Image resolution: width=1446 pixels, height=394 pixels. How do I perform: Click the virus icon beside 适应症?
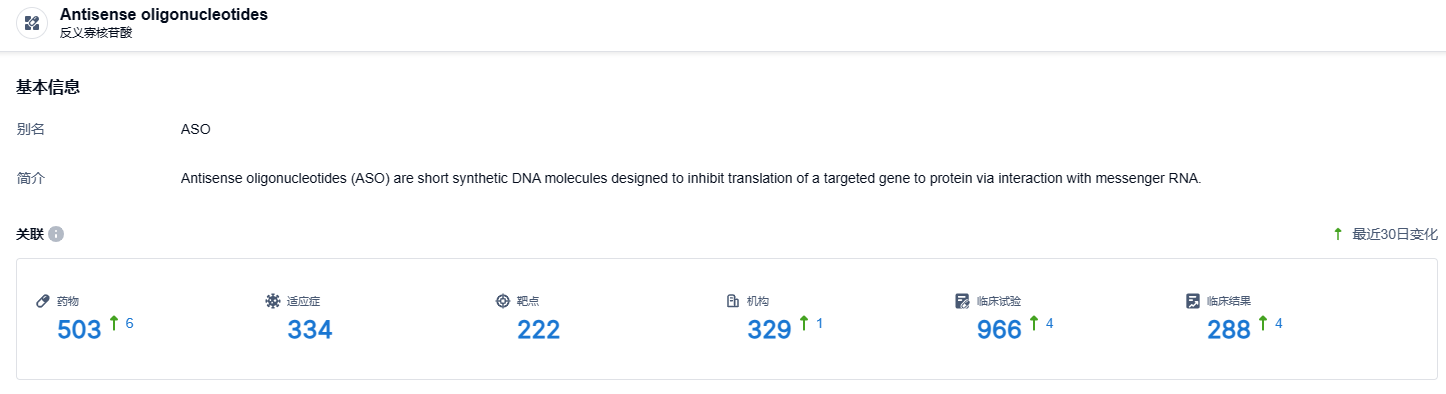(x=273, y=301)
